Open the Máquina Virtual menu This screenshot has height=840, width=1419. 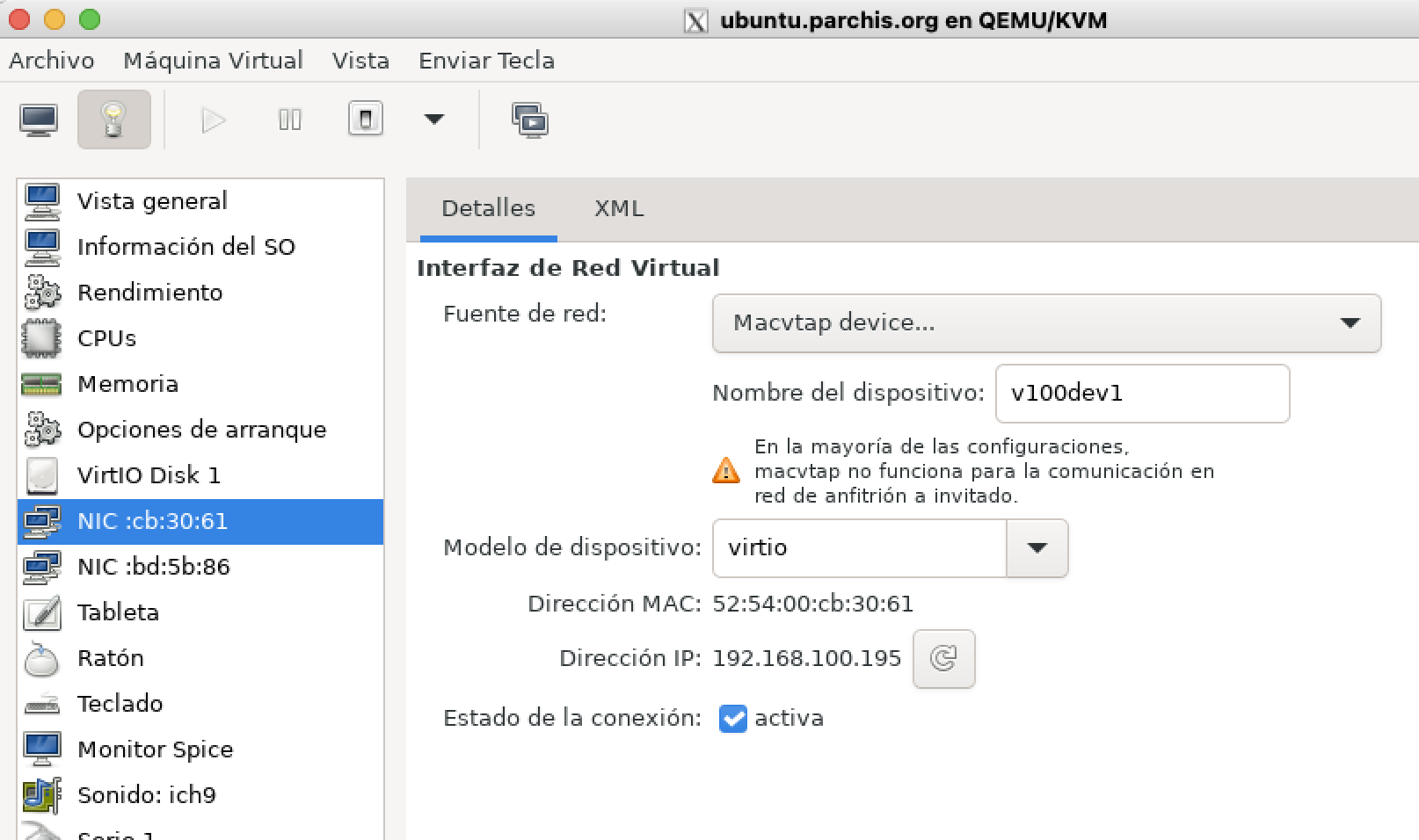click(x=213, y=61)
